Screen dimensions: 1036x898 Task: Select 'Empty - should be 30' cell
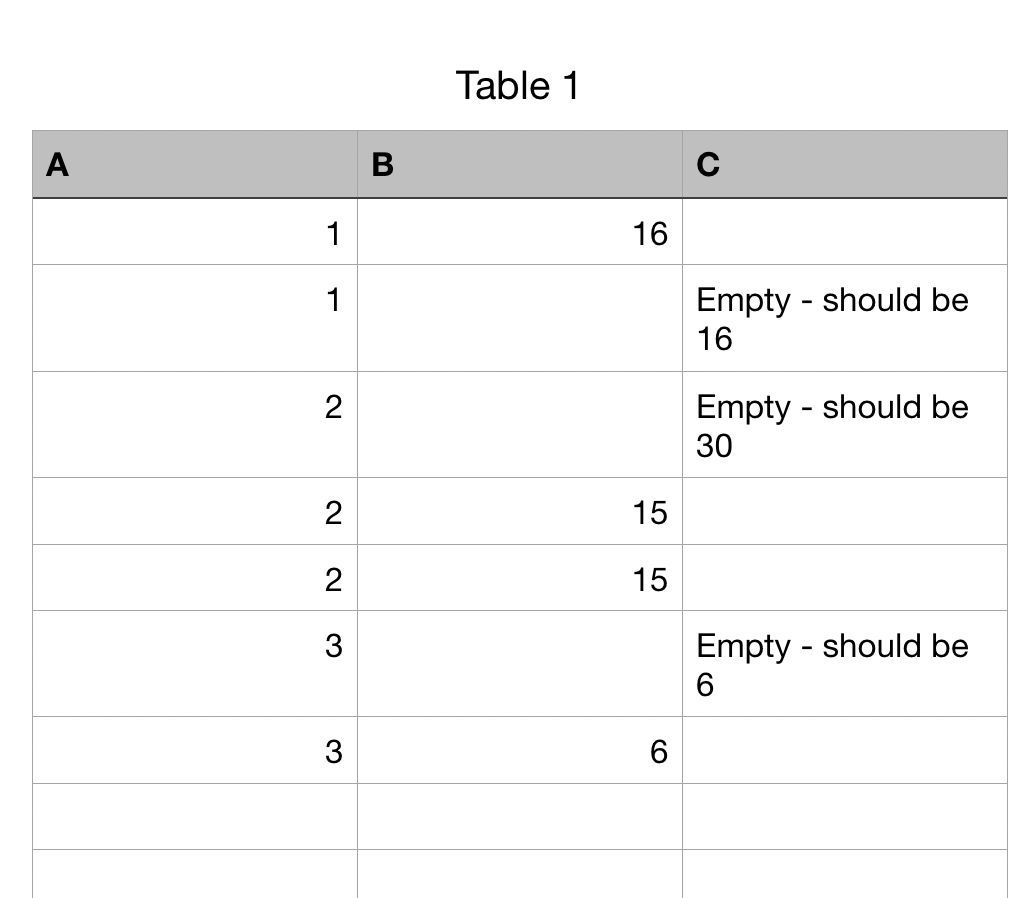click(845, 425)
